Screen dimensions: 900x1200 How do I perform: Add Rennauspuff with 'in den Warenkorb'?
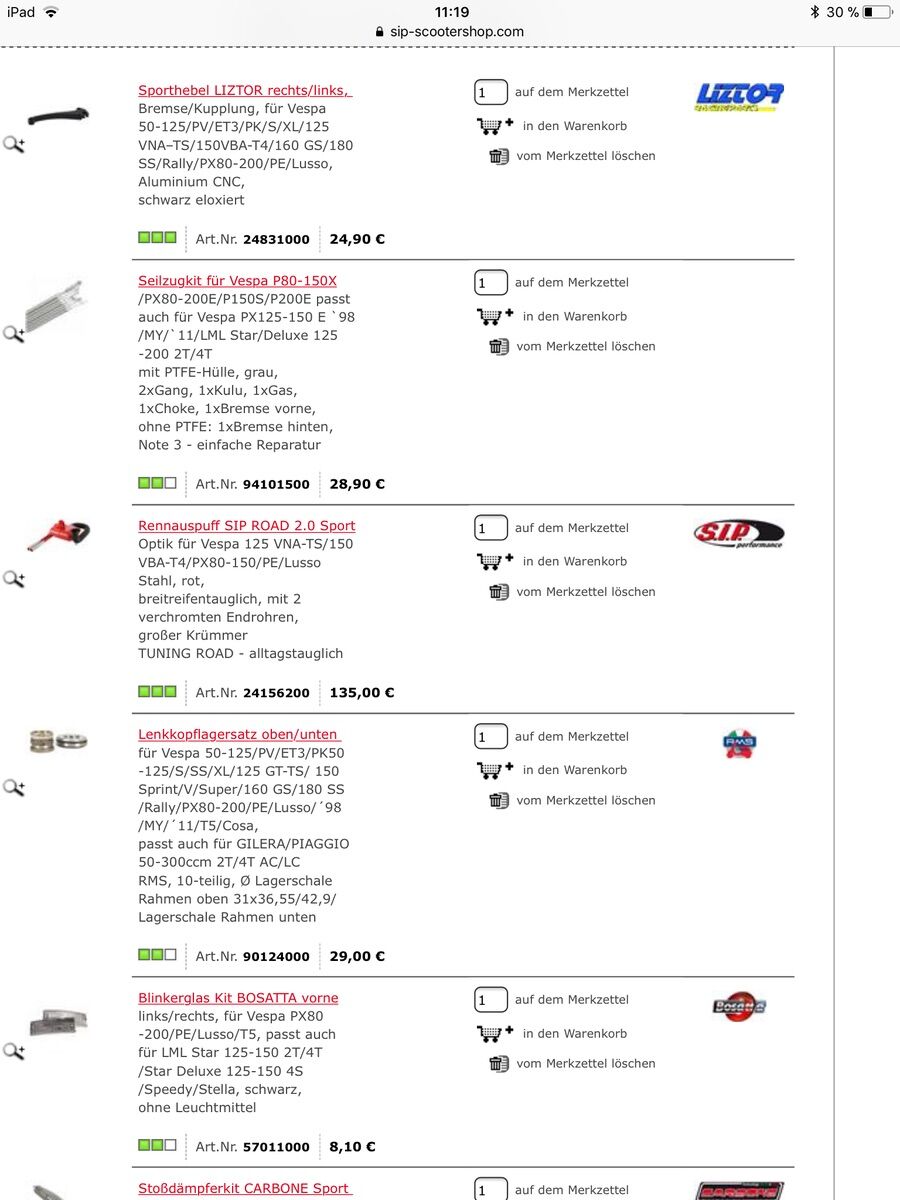pyautogui.click(x=574, y=561)
